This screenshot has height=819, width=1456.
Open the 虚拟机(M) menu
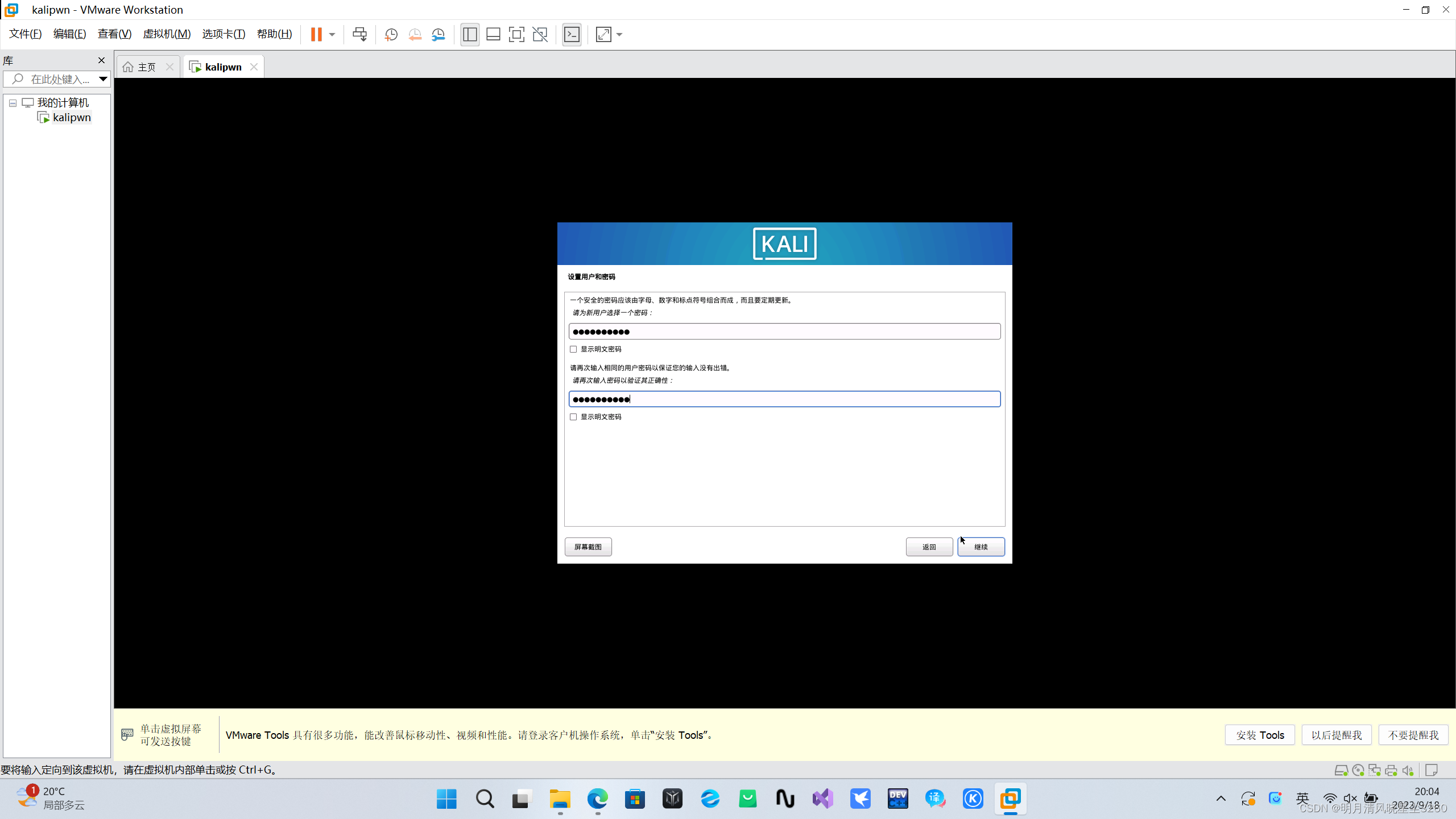[x=167, y=34]
